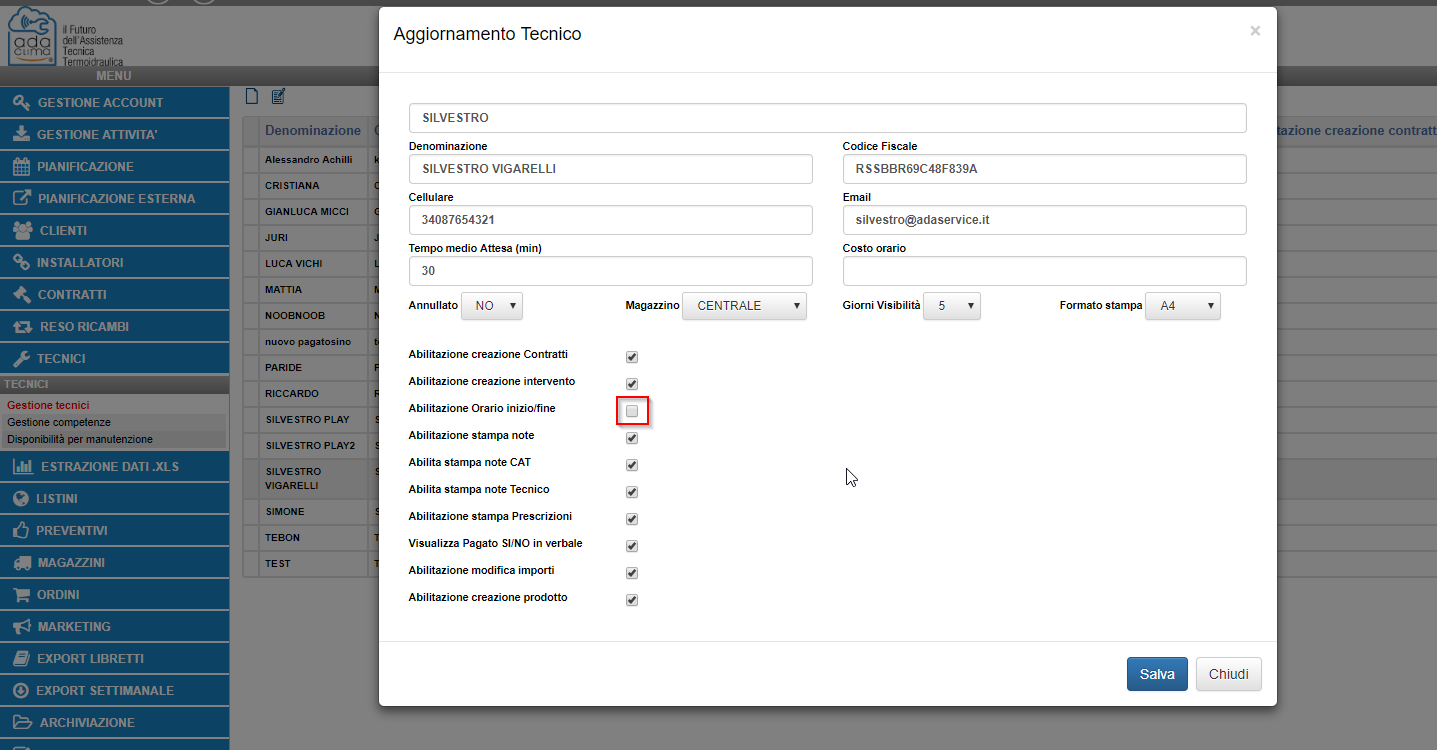1437x750 pixels.
Task: Toggle Abilitazione creazione prodotto checkbox
Action: 632,600
